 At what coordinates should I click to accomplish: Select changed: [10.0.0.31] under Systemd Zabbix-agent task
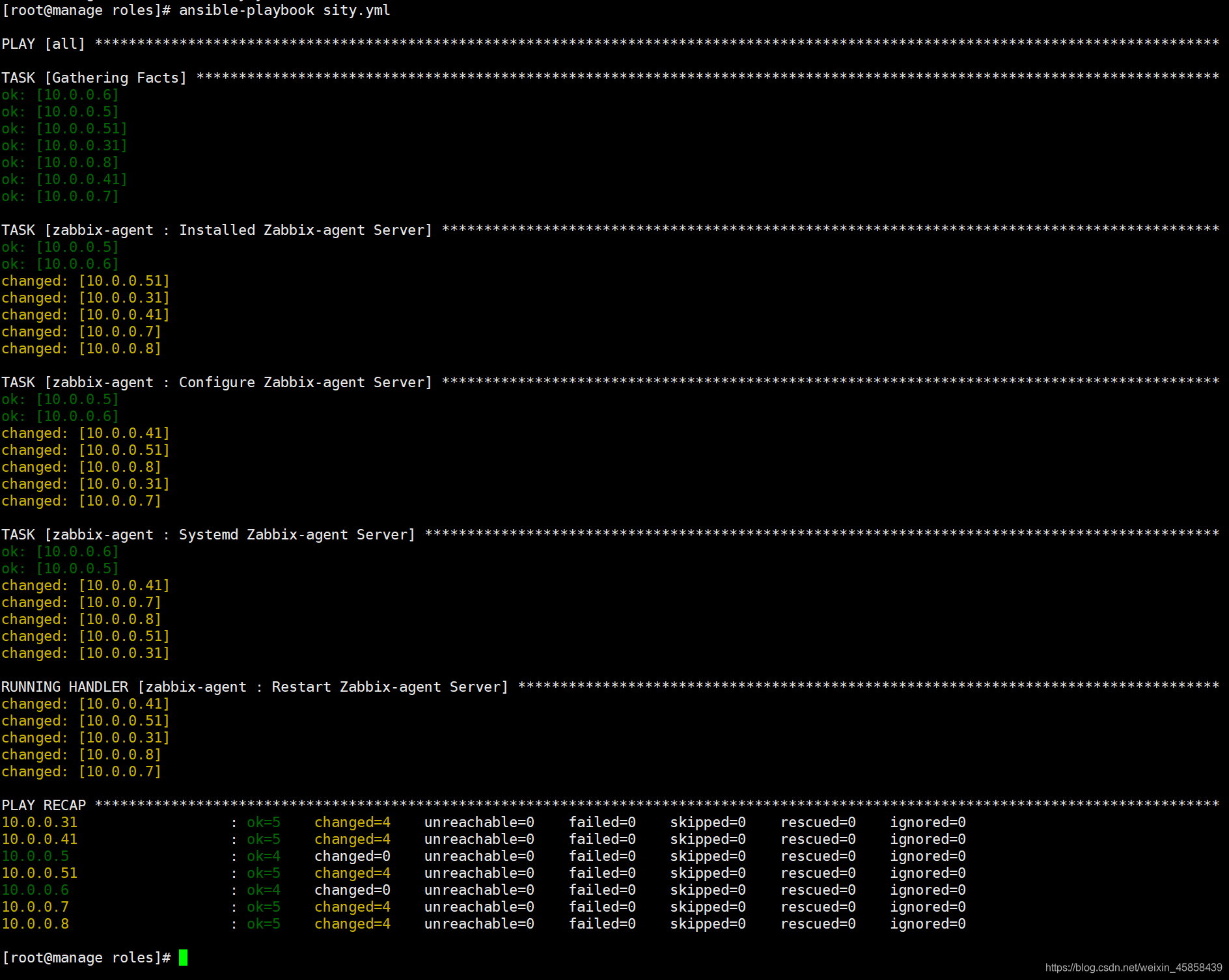tap(85, 653)
